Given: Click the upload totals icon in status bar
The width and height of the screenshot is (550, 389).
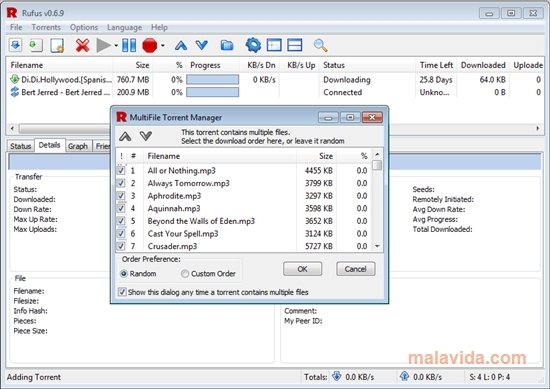Looking at the screenshot, I should [x=404, y=376].
